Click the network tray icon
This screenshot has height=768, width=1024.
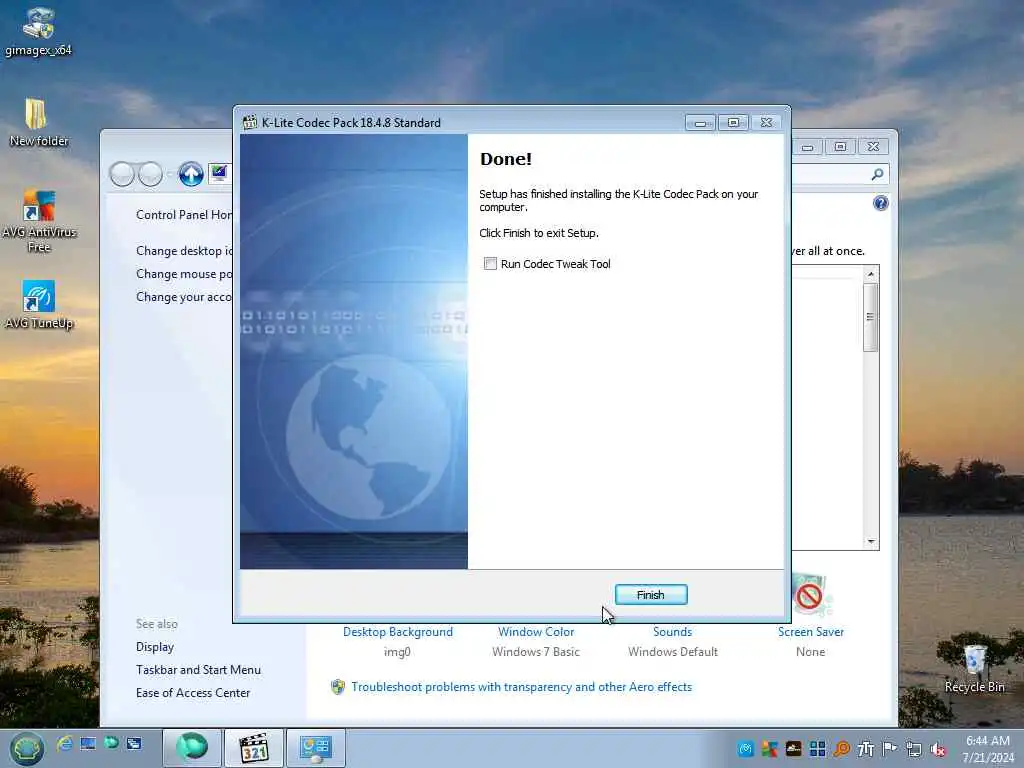click(914, 749)
